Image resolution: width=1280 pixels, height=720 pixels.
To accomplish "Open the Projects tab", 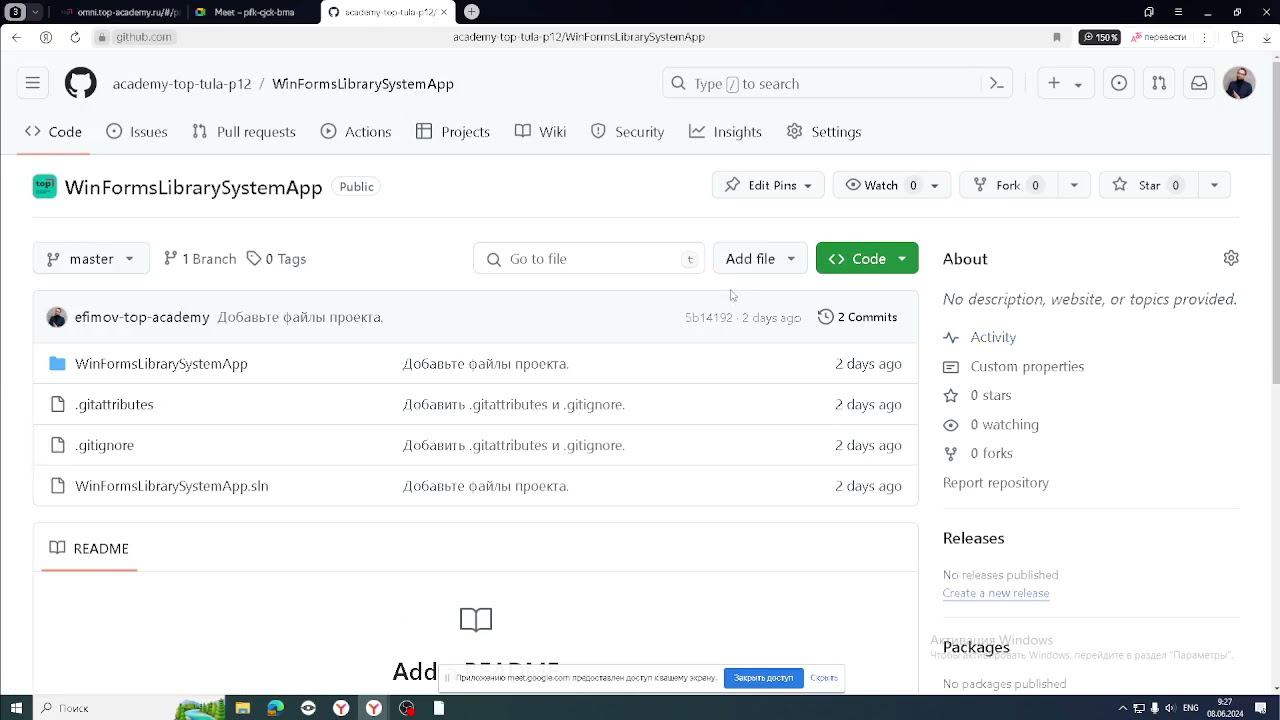I will point(453,132).
